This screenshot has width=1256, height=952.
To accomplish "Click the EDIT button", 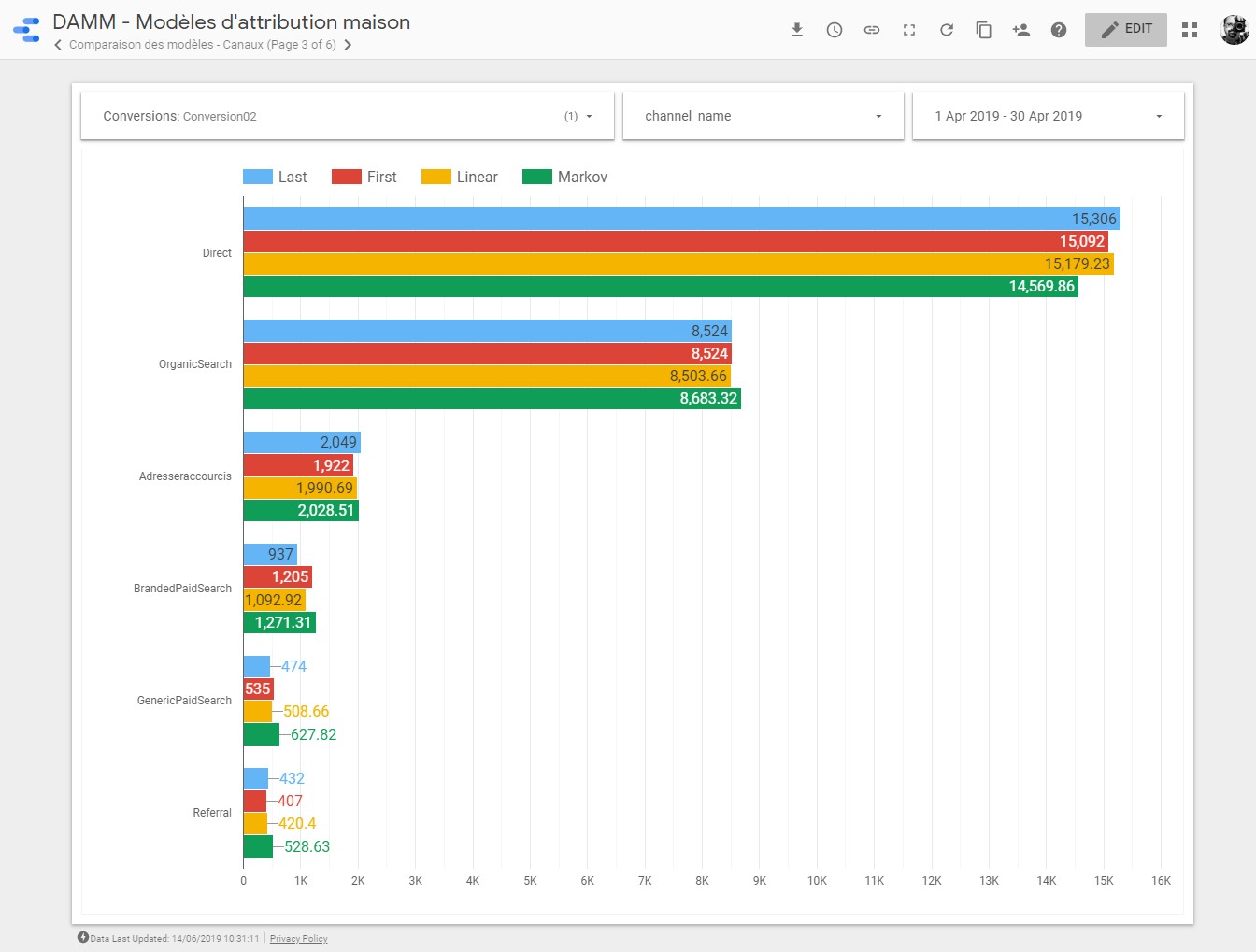I will 1126,30.
